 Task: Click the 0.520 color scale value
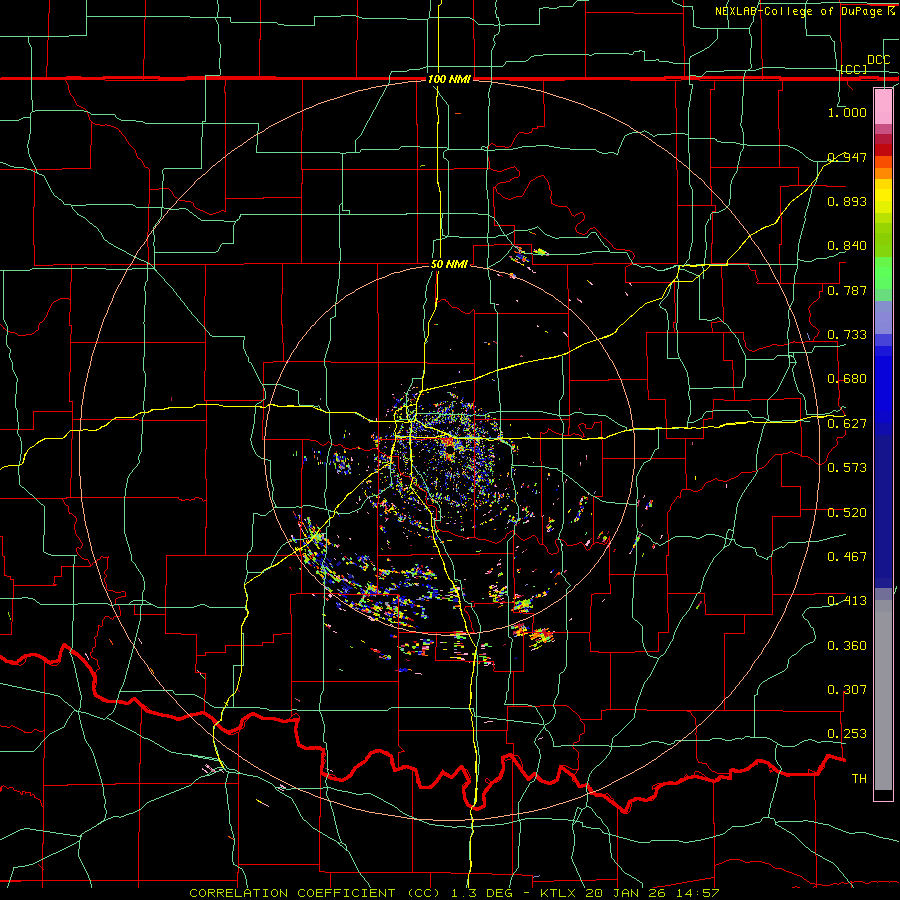[x=847, y=512]
